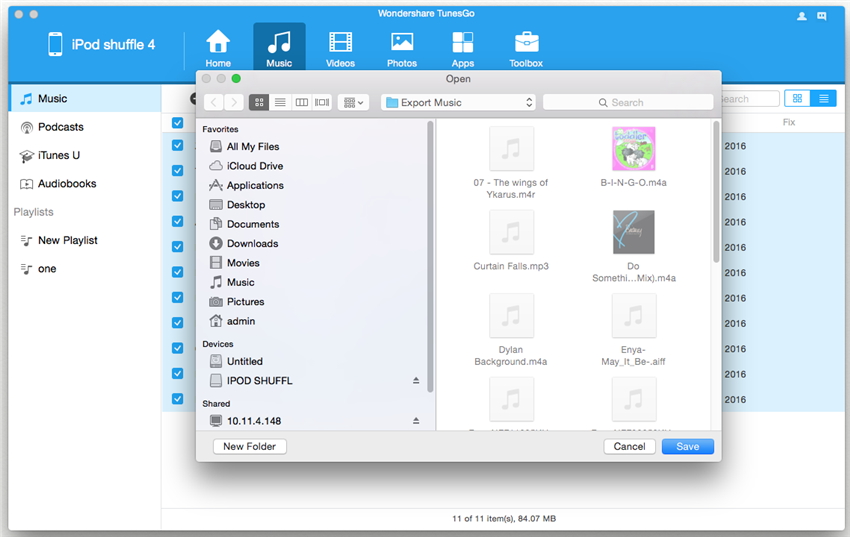Toggle the select-all checkbox in header

coord(177,123)
